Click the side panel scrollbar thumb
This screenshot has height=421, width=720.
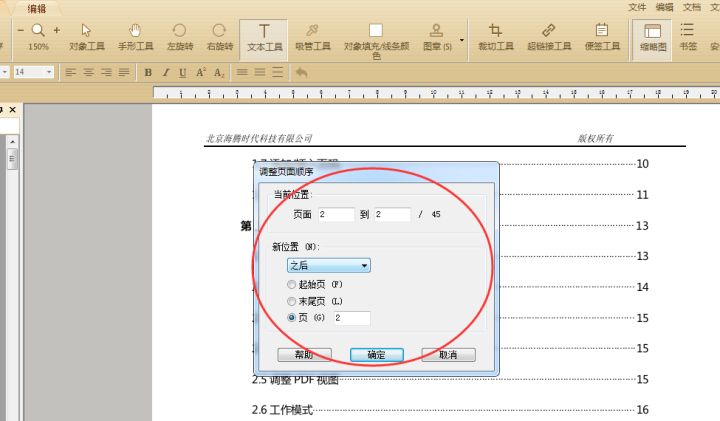[12, 159]
